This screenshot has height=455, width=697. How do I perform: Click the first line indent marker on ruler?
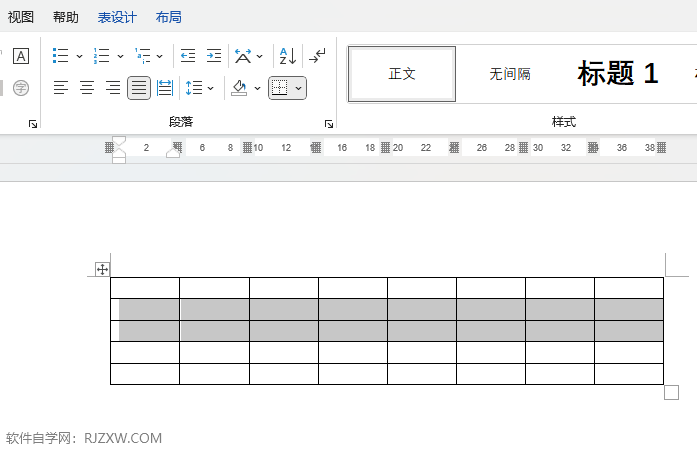pyautogui.click(x=119, y=141)
